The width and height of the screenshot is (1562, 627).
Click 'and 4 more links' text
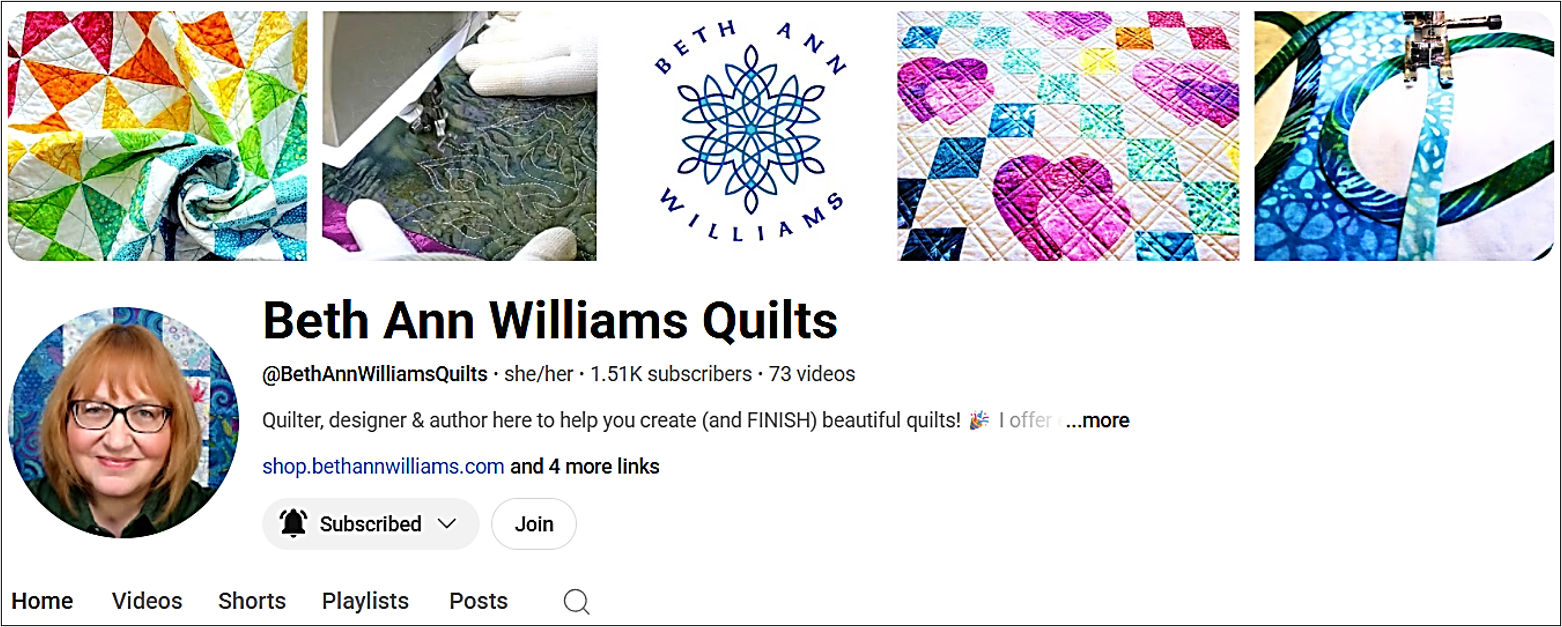[x=585, y=466]
